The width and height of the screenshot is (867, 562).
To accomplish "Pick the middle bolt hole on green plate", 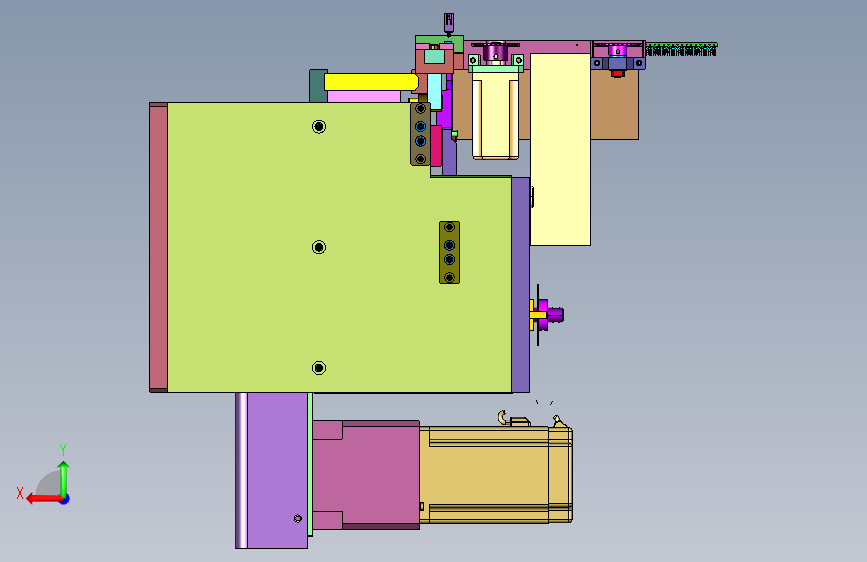I will pos(318,247).
